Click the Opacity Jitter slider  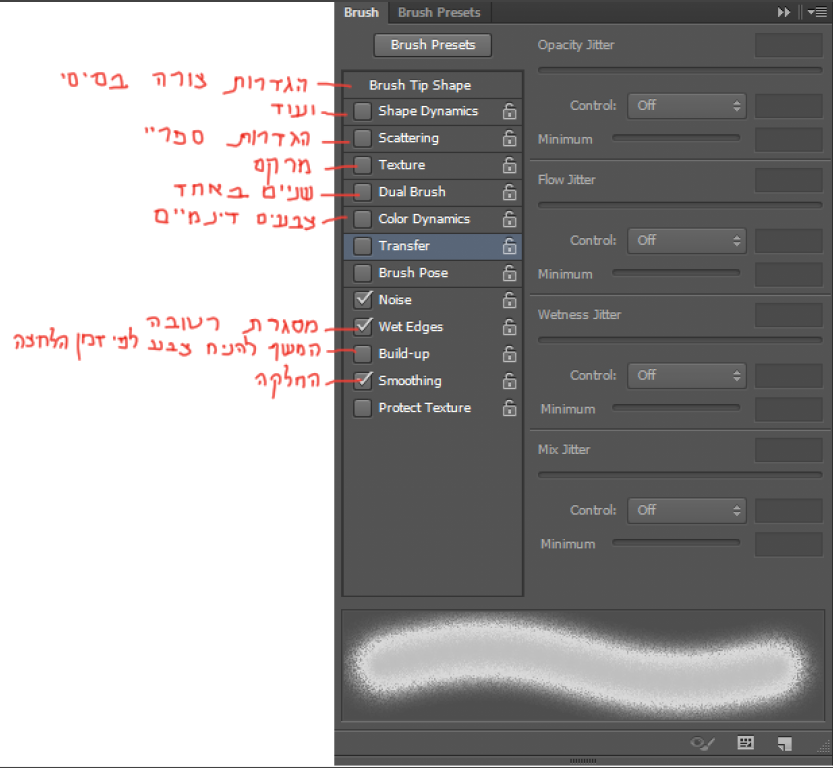pos(680,70)
